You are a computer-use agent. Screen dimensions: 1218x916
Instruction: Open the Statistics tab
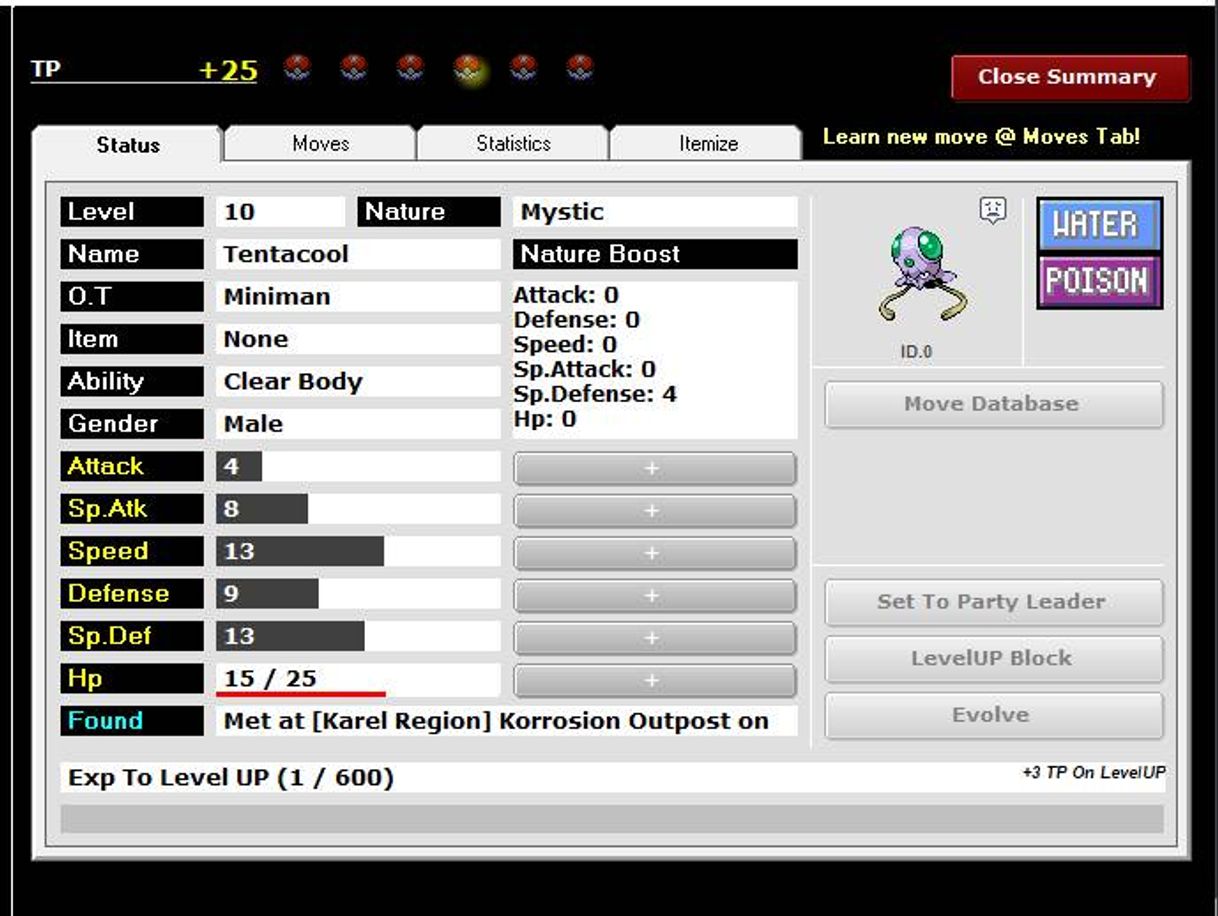[x=513, y=144]
